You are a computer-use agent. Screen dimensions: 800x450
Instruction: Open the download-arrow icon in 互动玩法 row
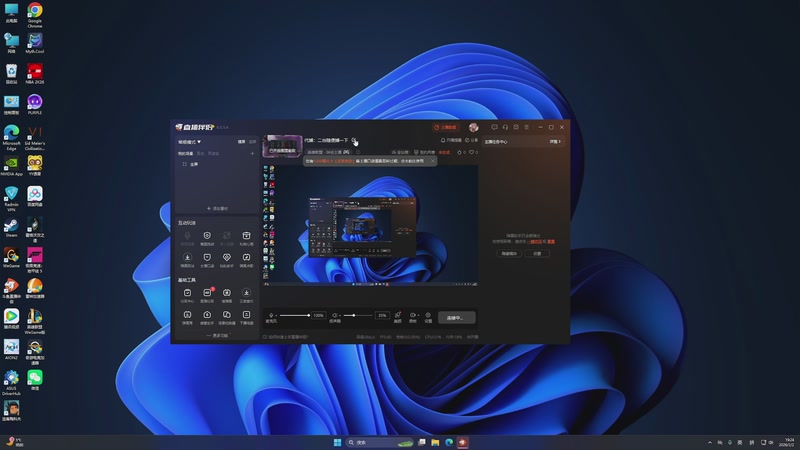point(187,257)
